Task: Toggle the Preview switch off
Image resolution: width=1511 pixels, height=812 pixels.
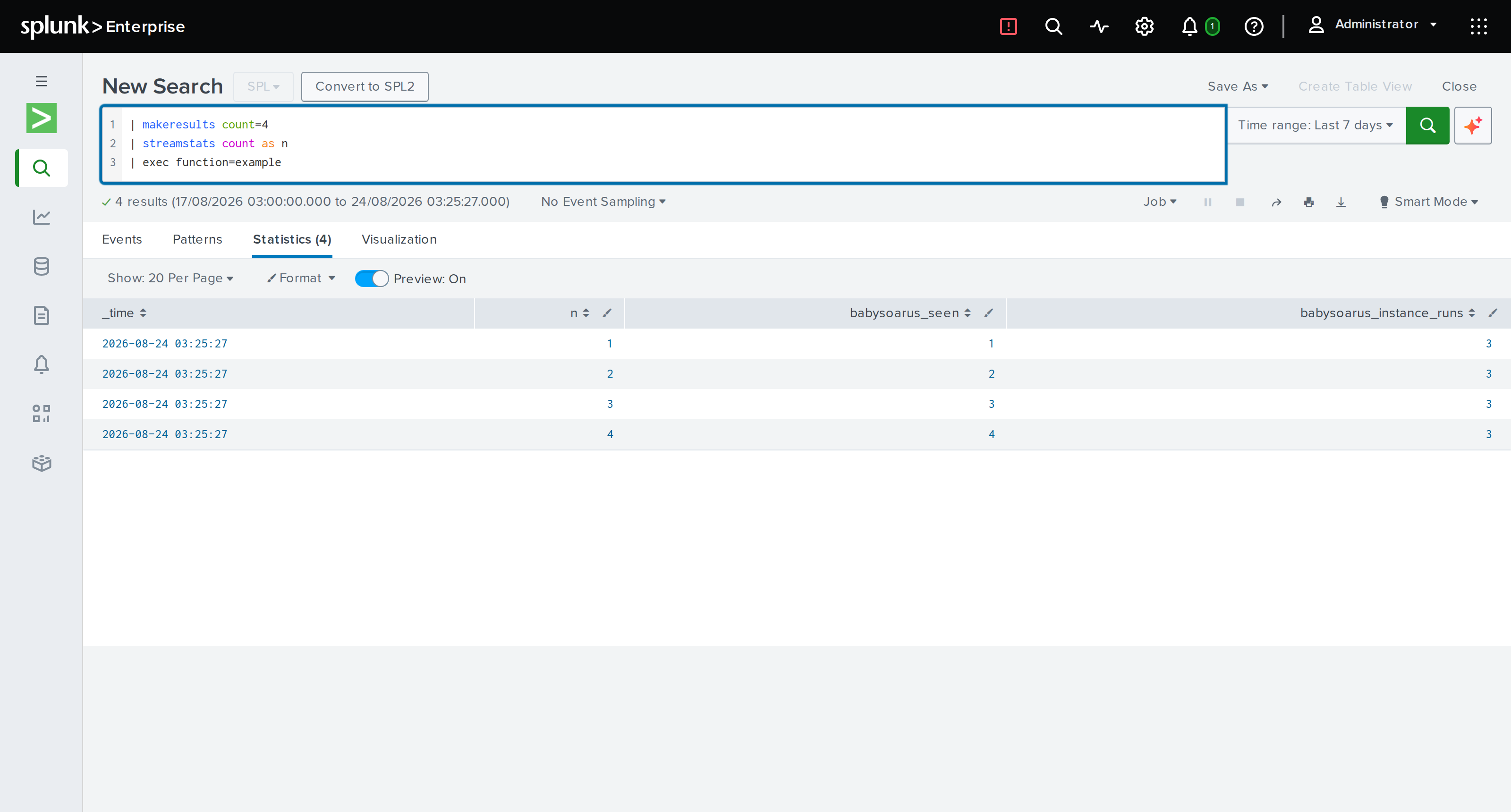Action: click(x=371, y=279)
